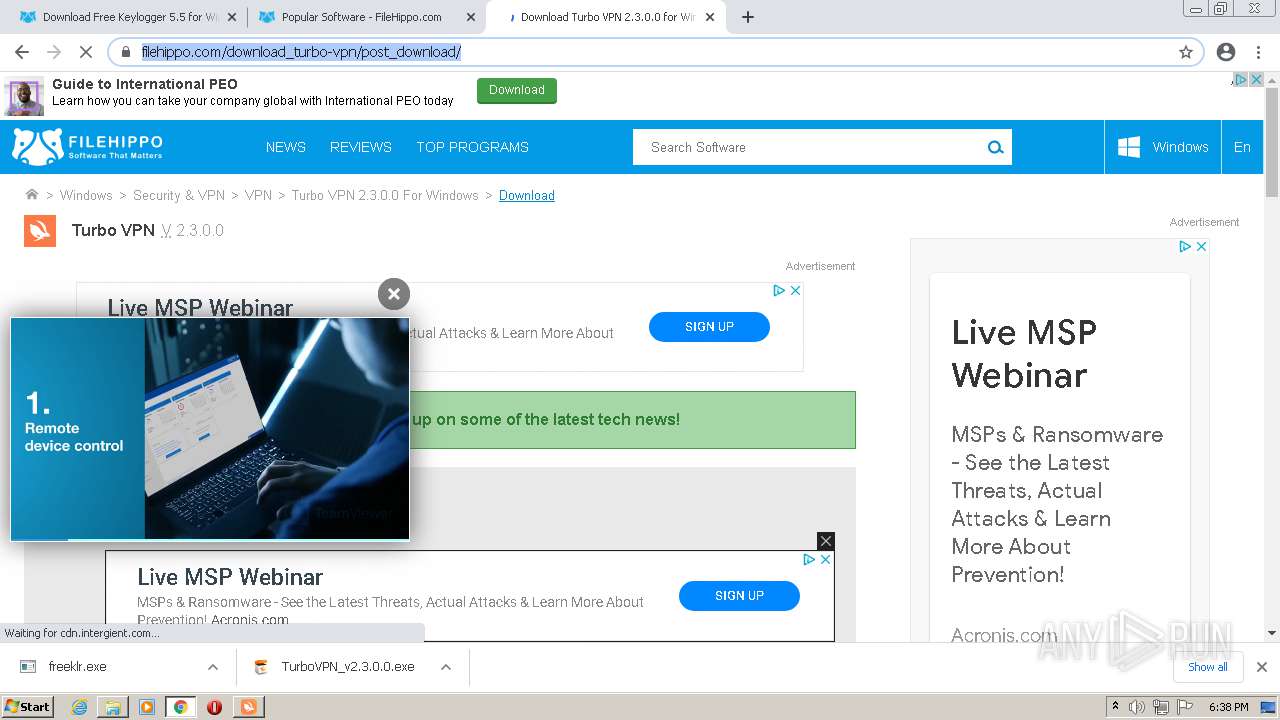Click SIGN UP in bottom webinar ad
The height and width of the screenshot is (720, 1280).
pyautogui.click(x=739, y=596)
